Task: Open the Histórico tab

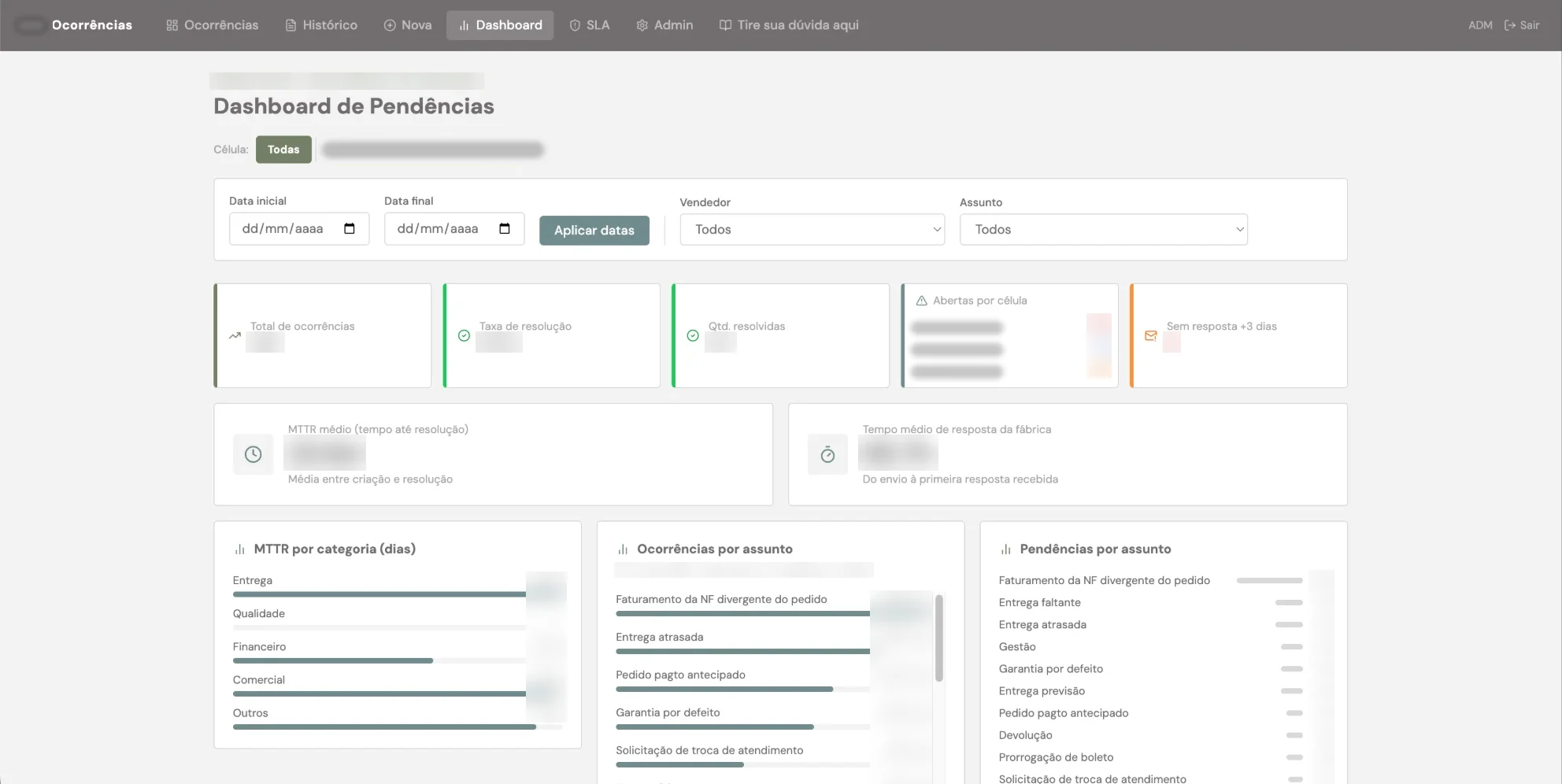Action: click(x=321, y=25)
